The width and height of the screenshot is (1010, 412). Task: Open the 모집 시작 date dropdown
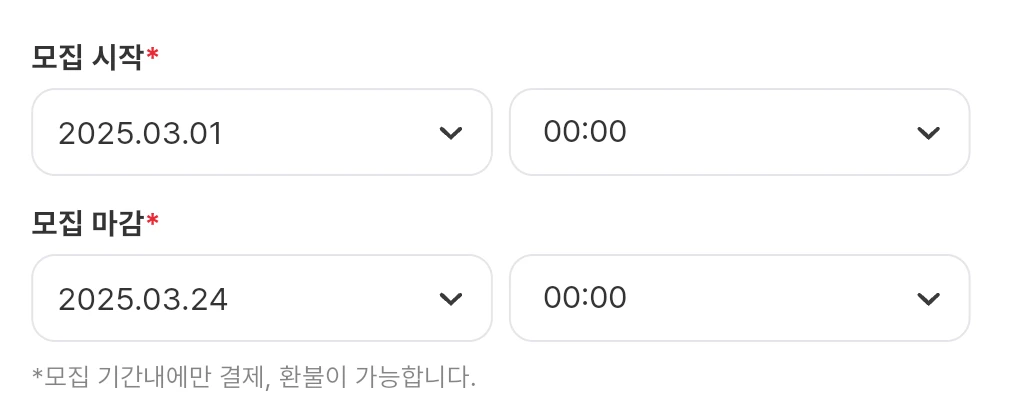click(x=262, y=132)
